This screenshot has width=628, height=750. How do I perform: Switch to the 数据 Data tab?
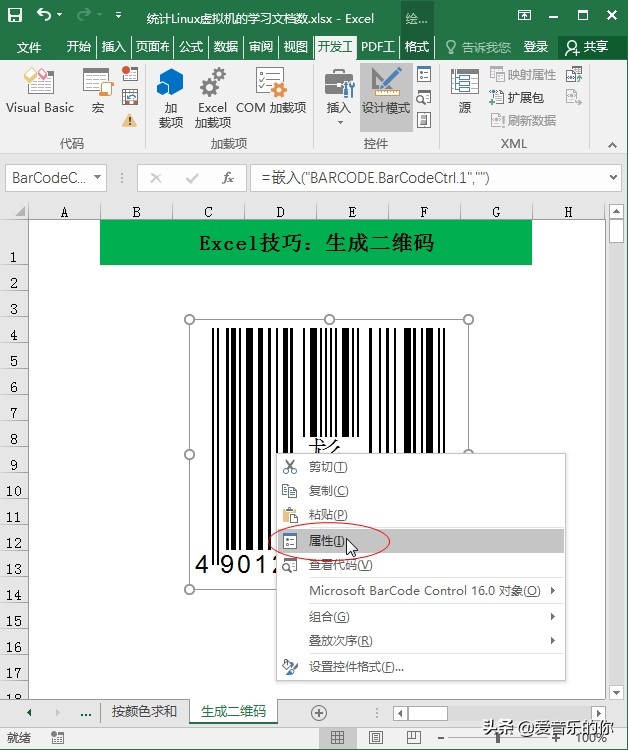pos(226,47)
